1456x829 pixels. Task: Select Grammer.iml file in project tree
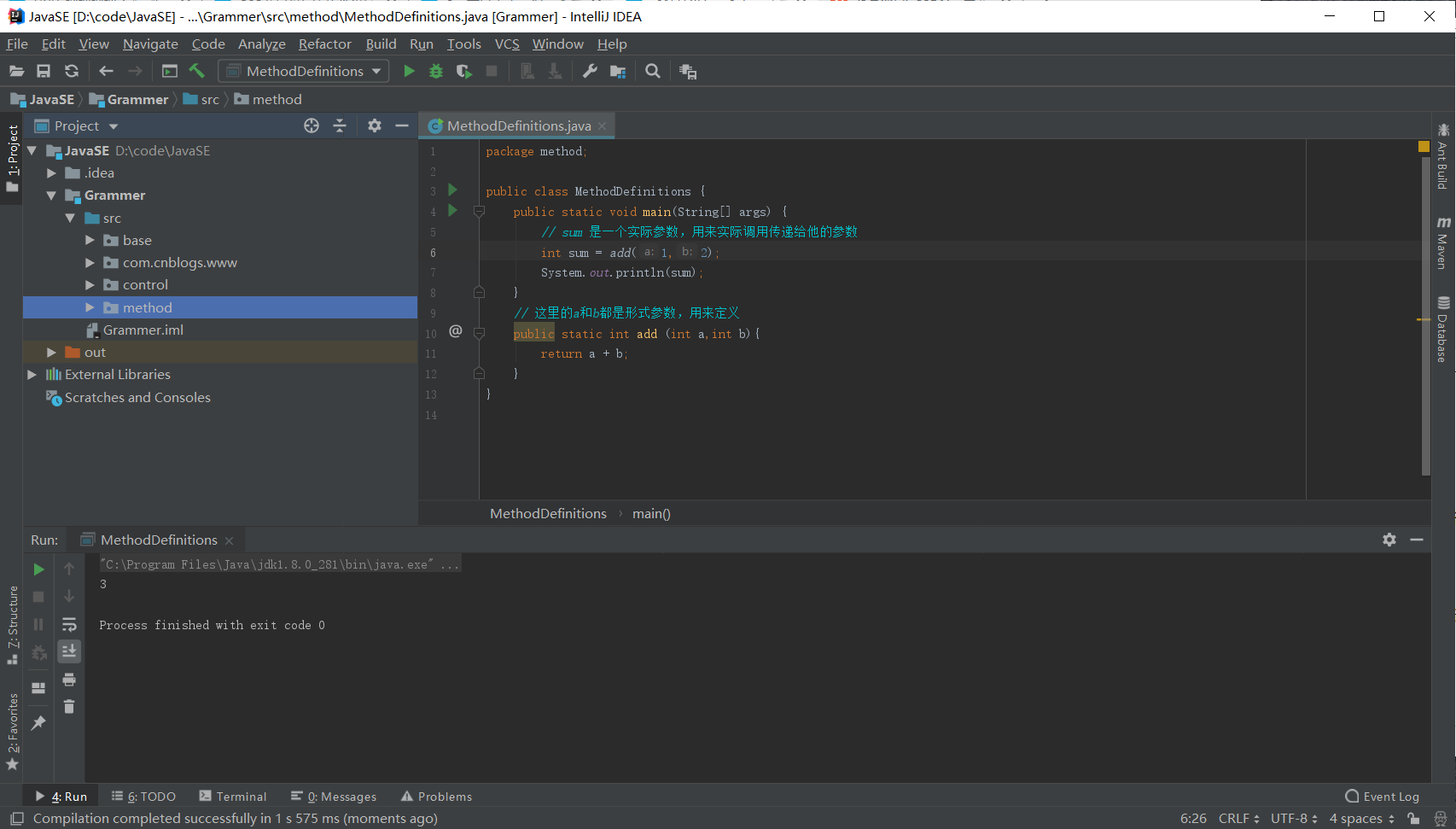(x=143, y=330)
